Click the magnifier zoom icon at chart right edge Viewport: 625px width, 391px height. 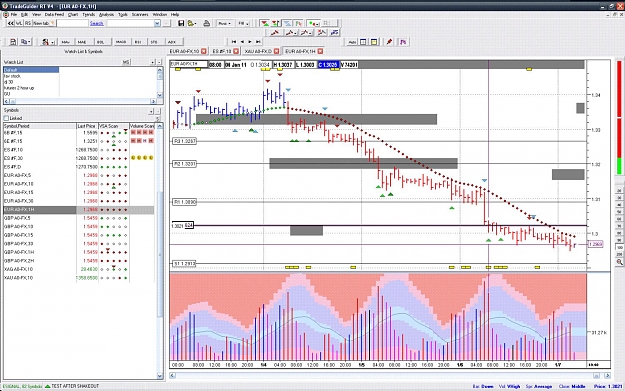click(619, 262)
